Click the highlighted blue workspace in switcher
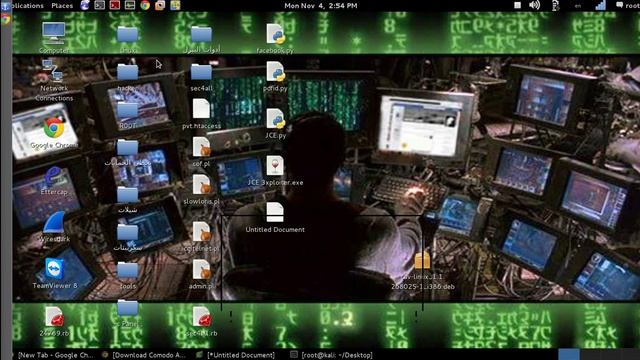Image resolution: width=640 pixels, height=360 pixels. pyautogui.click(x=569, y=354)
